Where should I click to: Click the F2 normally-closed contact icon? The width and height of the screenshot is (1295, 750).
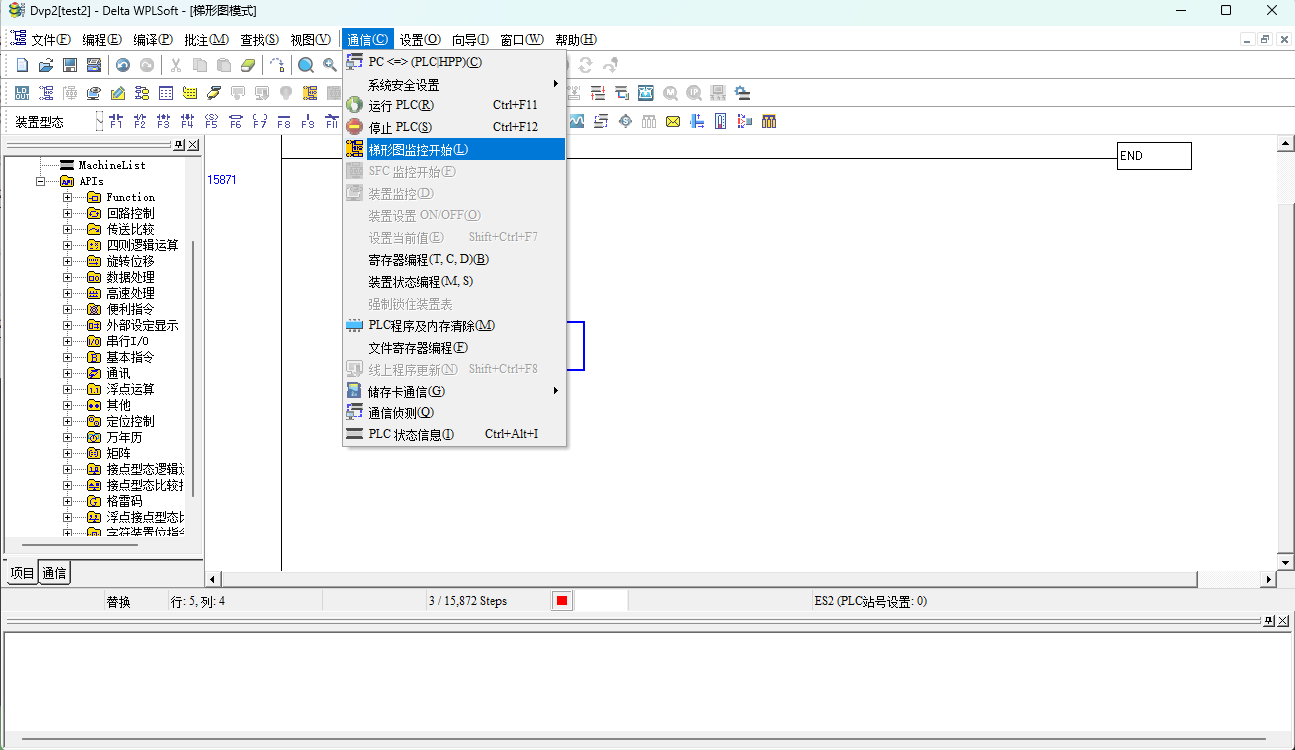point(140,121)
